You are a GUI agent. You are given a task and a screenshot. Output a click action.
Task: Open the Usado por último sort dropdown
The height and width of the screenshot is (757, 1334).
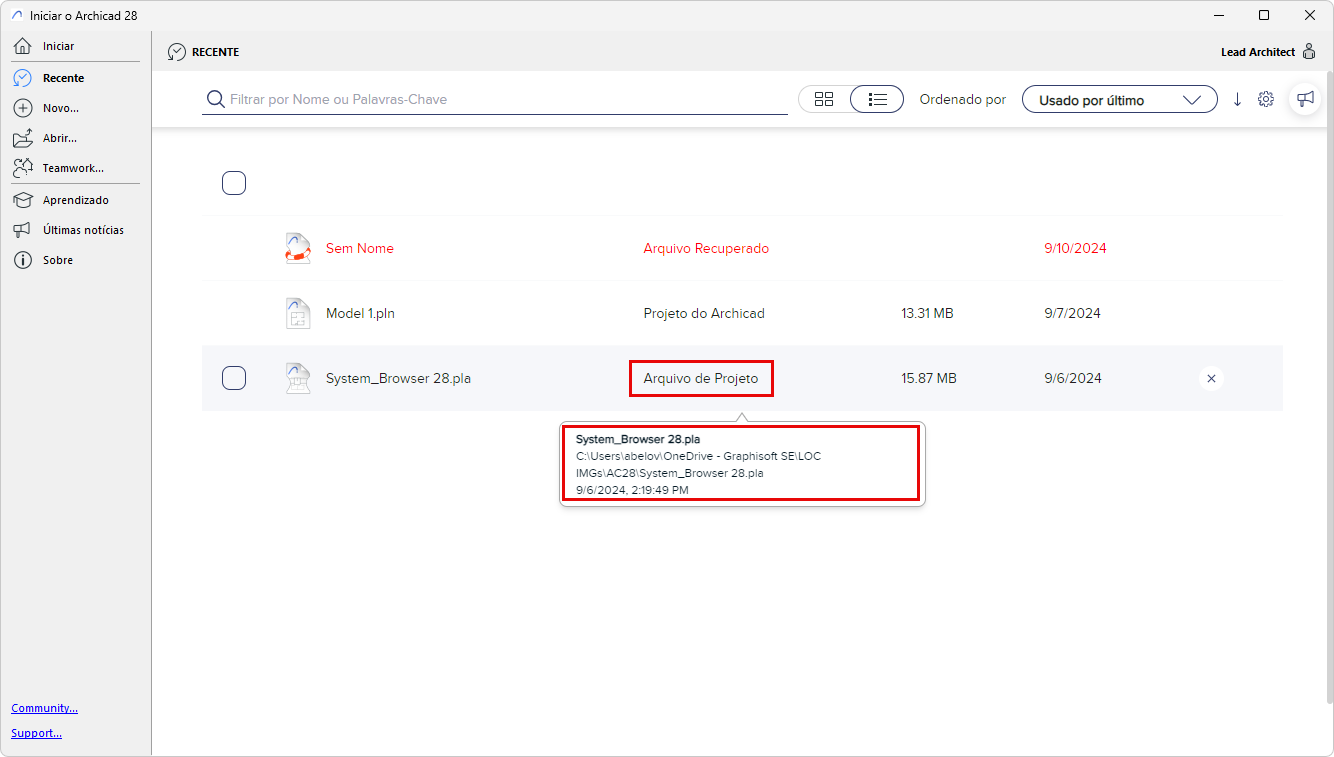pyautogui.click(x=1119, y=99)
